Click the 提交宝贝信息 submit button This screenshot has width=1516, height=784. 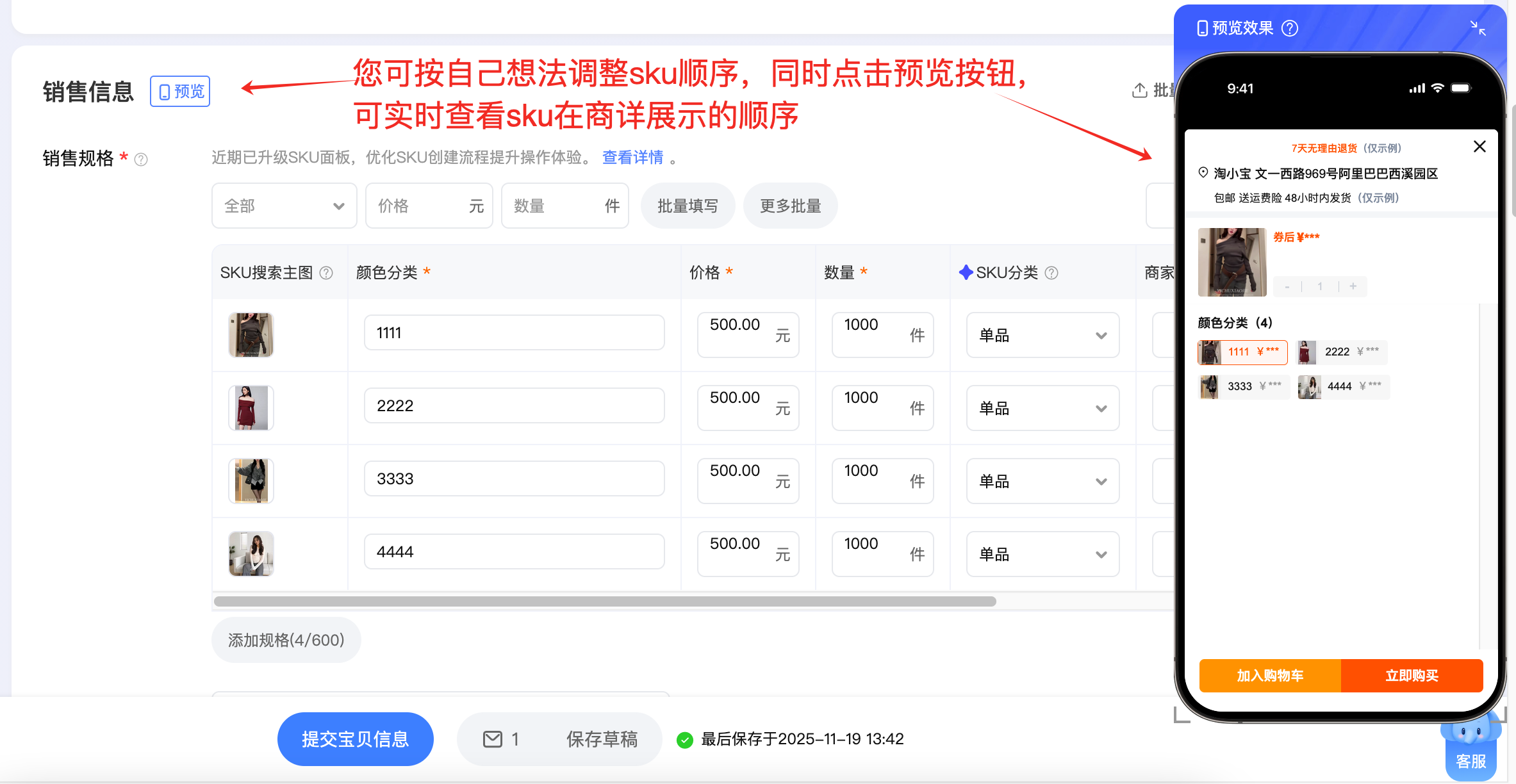coord(355,739)
